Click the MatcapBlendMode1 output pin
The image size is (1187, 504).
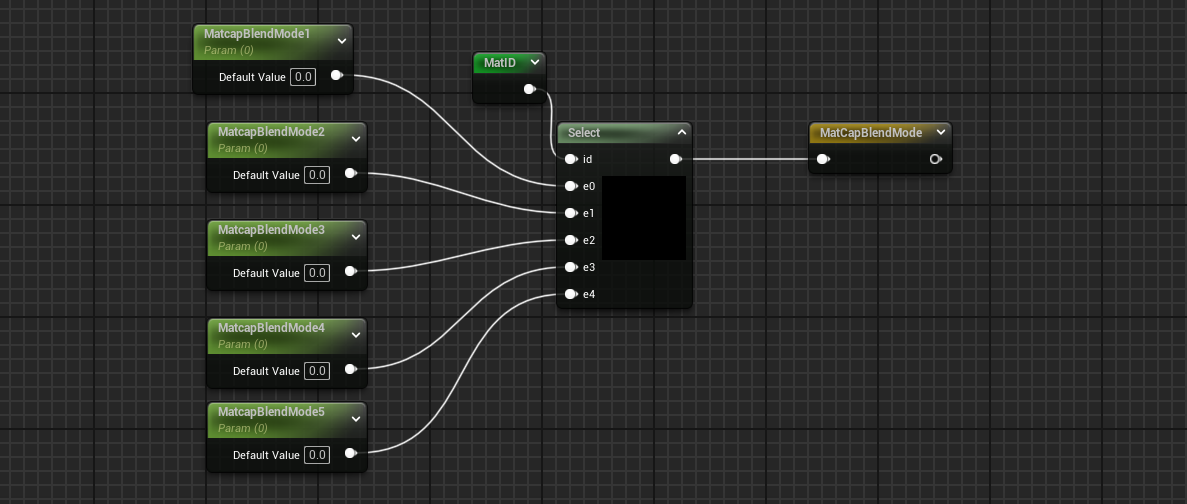click(336, 76)
